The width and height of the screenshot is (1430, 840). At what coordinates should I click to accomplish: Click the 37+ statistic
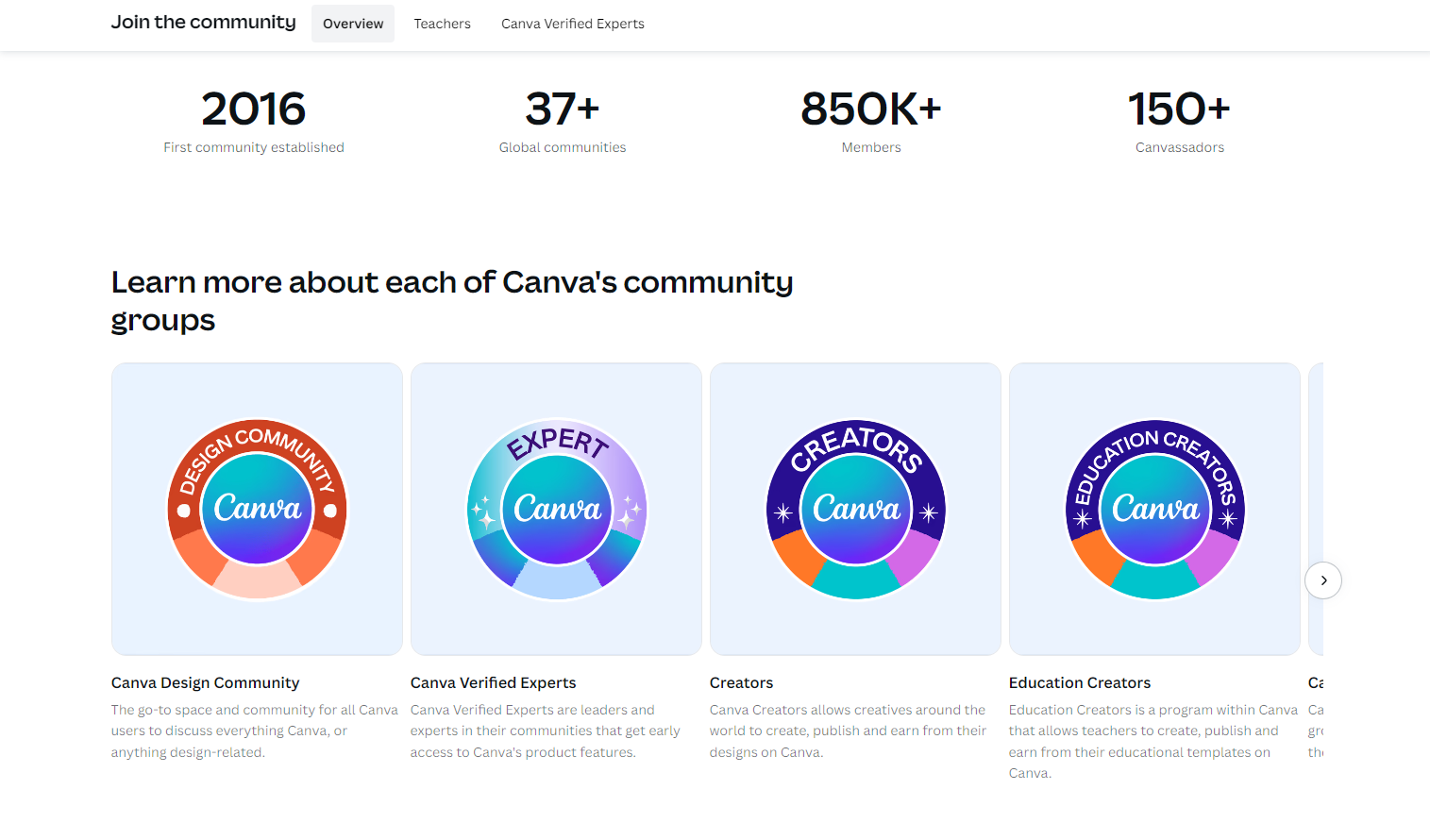pos(563,109)
